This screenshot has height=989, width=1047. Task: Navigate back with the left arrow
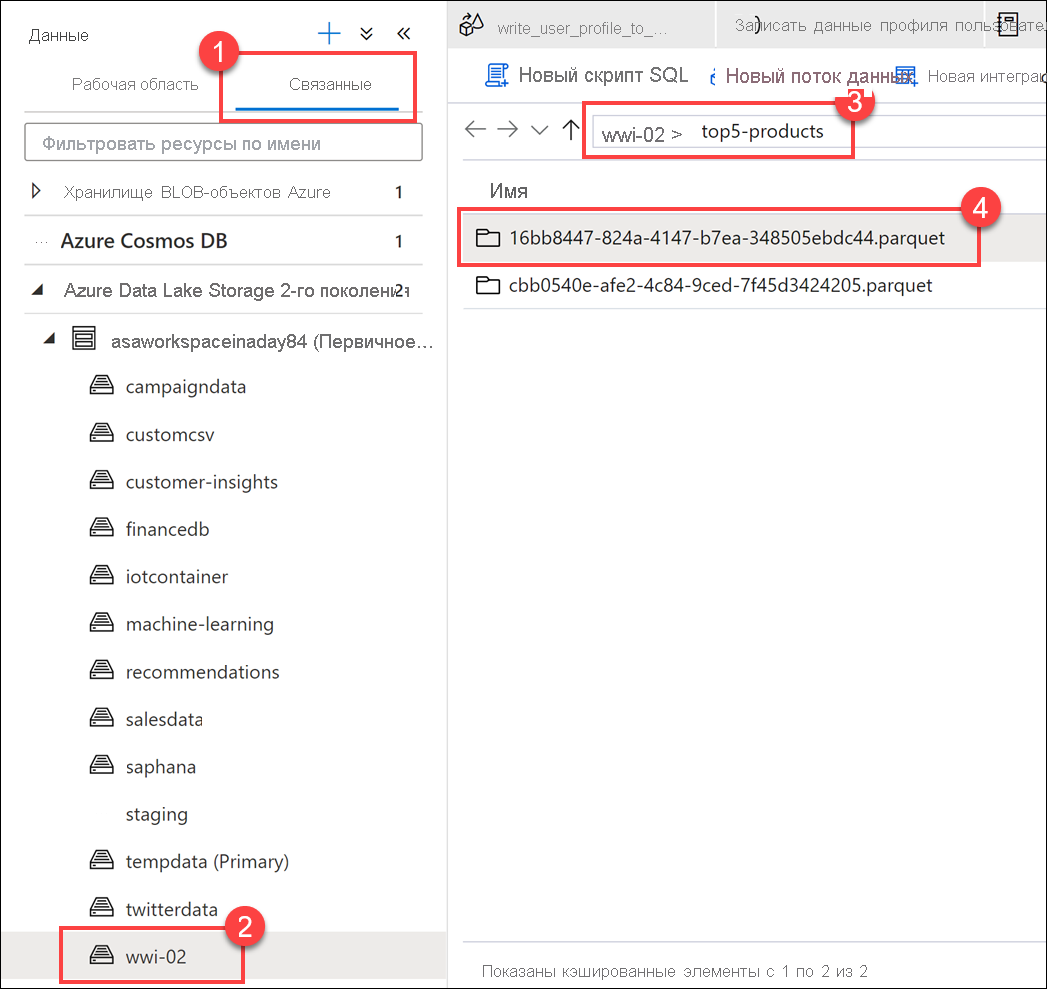(x=475, y=129)
